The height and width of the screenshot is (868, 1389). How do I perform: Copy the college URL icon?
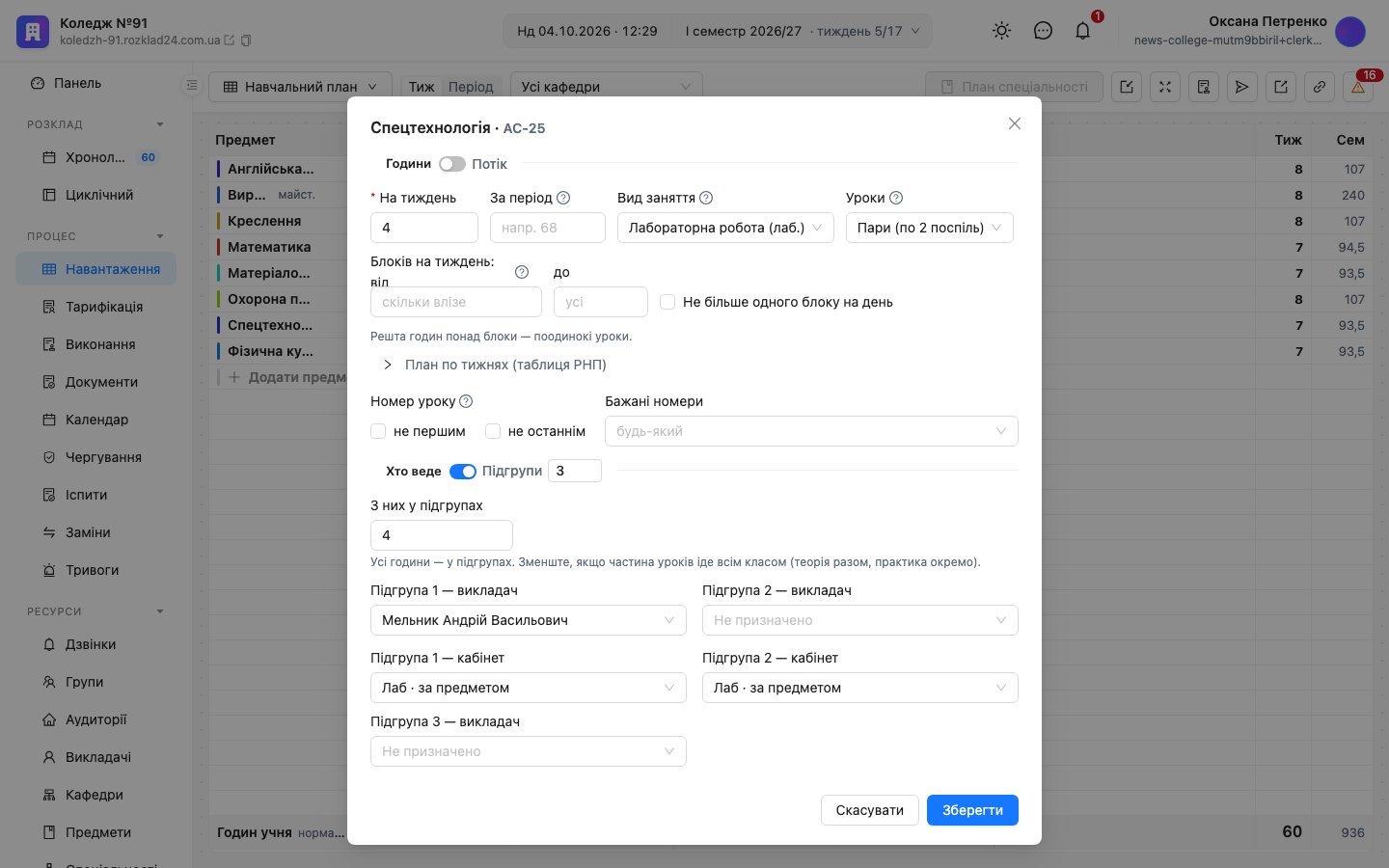(x=246, y=41)
